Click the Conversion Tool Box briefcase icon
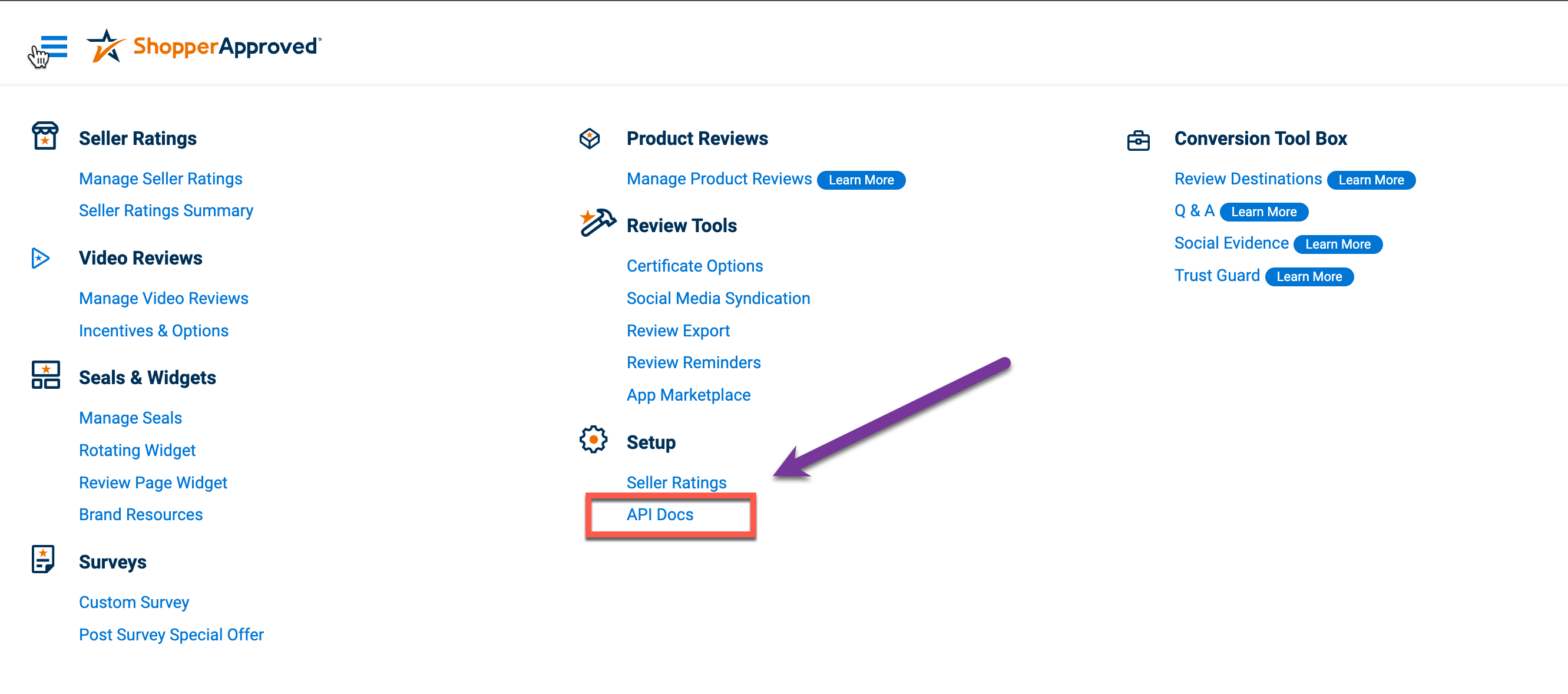This screenshot has height=694, width=1568. click(1138, 141)
